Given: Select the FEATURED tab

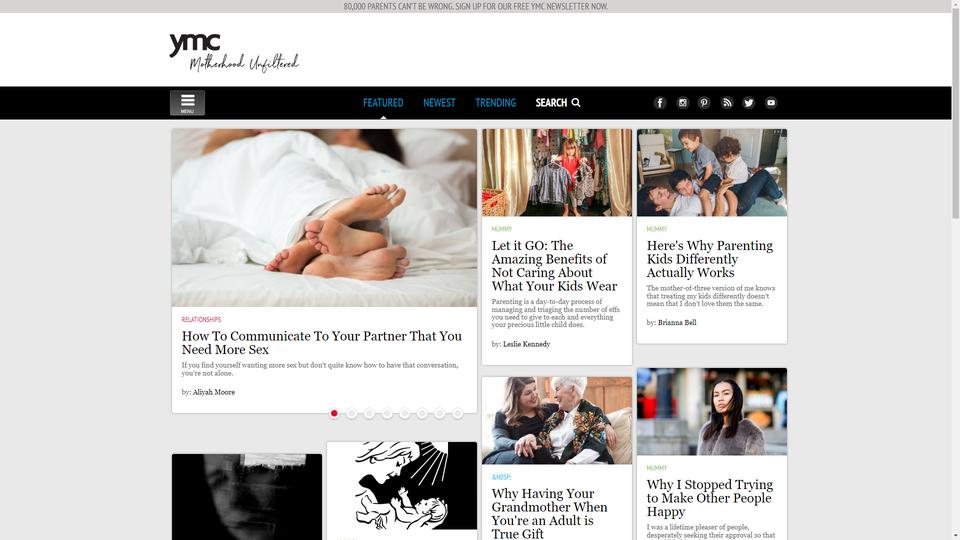Looking at the screenshot, I should point(383,103).
